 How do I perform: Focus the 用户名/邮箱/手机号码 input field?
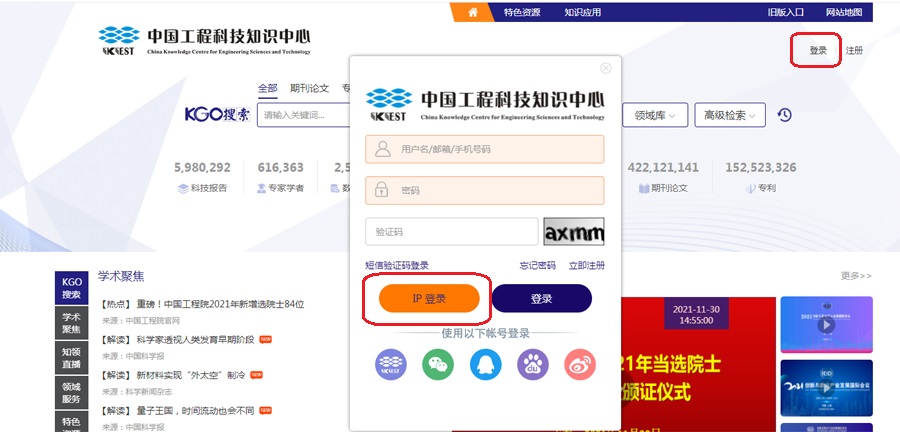click(x=484, y=149)
